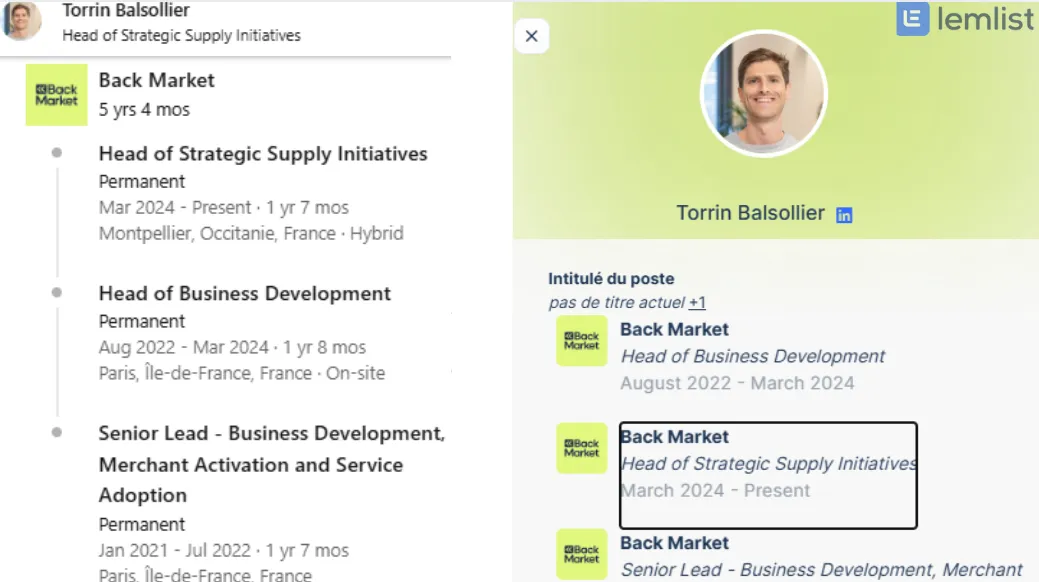Image resolution: width=1039 pixels, height=582 pixels.
Task: Click 'Permanent' under Head of Strategic Supply Initiatives
Action: (142, 182)
